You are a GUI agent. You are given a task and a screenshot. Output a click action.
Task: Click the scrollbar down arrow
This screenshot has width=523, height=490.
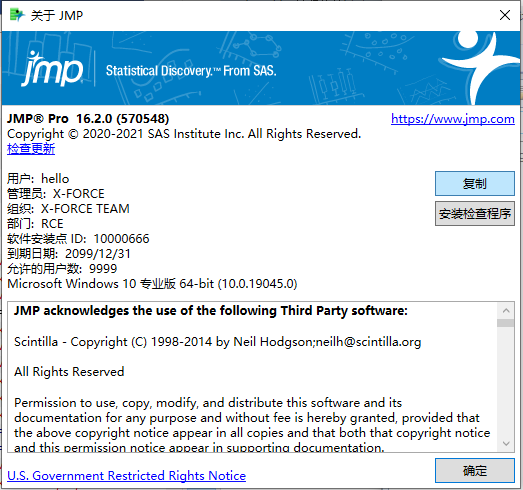(x=506, y=444)
